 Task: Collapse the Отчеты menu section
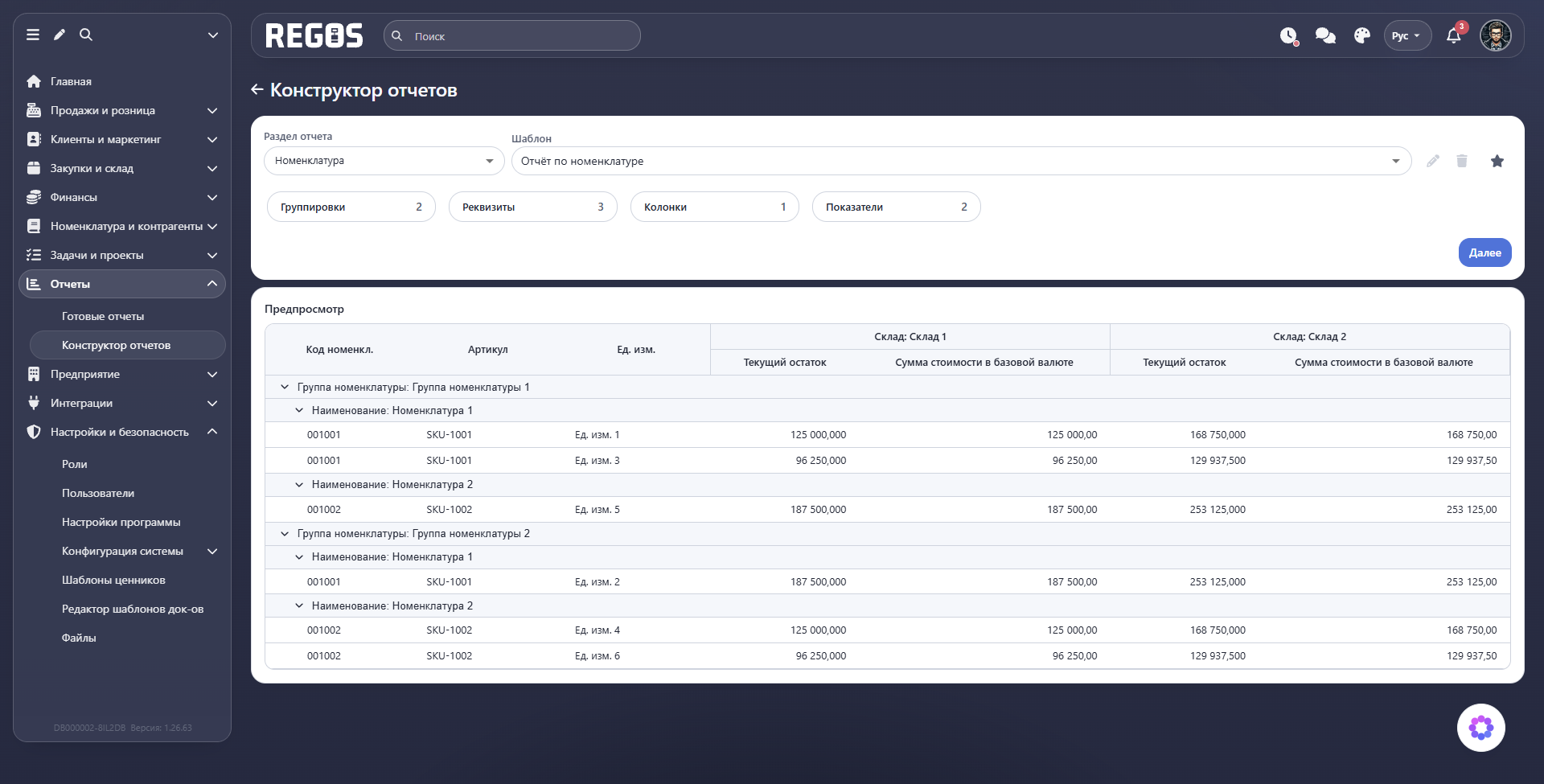pyautogui.click(x=122, y=284)
